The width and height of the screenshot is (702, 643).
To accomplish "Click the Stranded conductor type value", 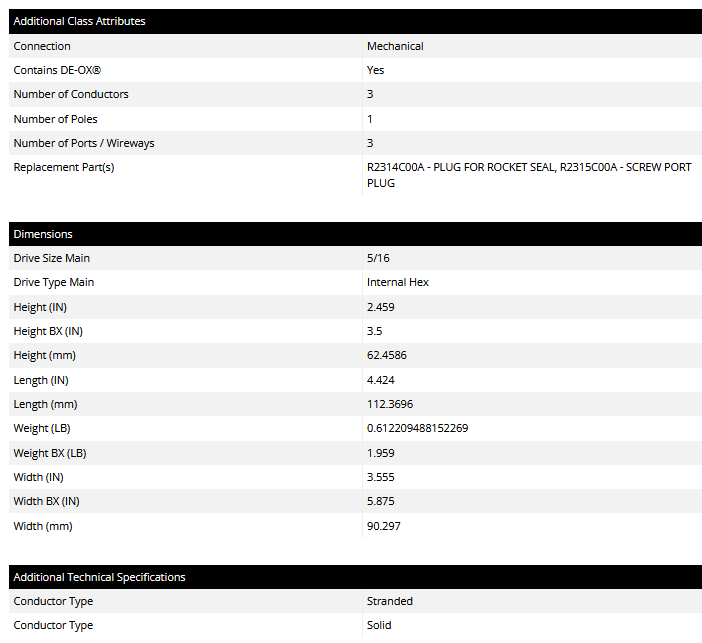I will click(390, 601).
